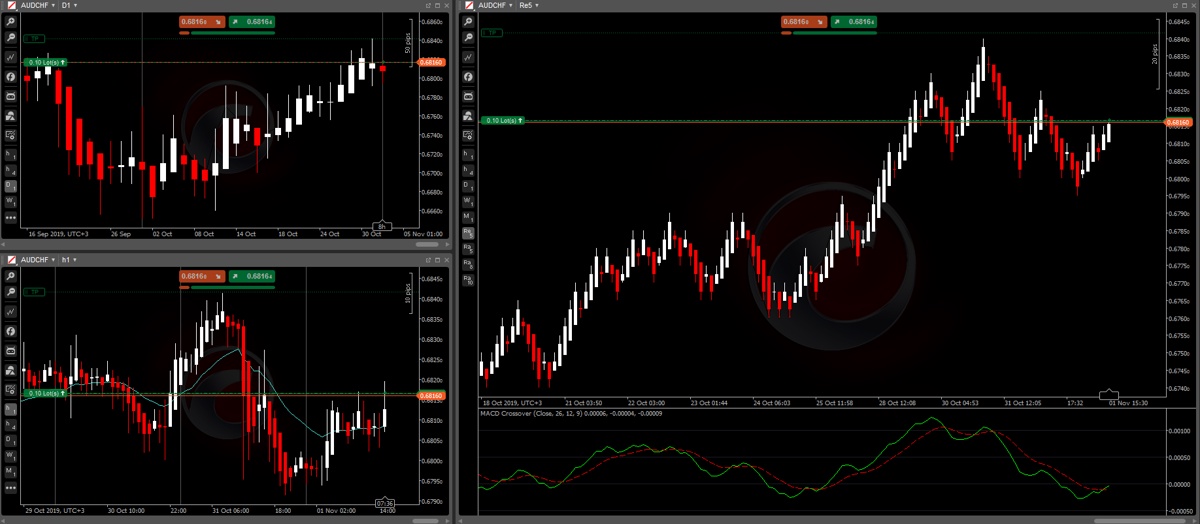Open chart type selector in h1 chart
This screenshot has height=524, width=1200.
[10, 311]
